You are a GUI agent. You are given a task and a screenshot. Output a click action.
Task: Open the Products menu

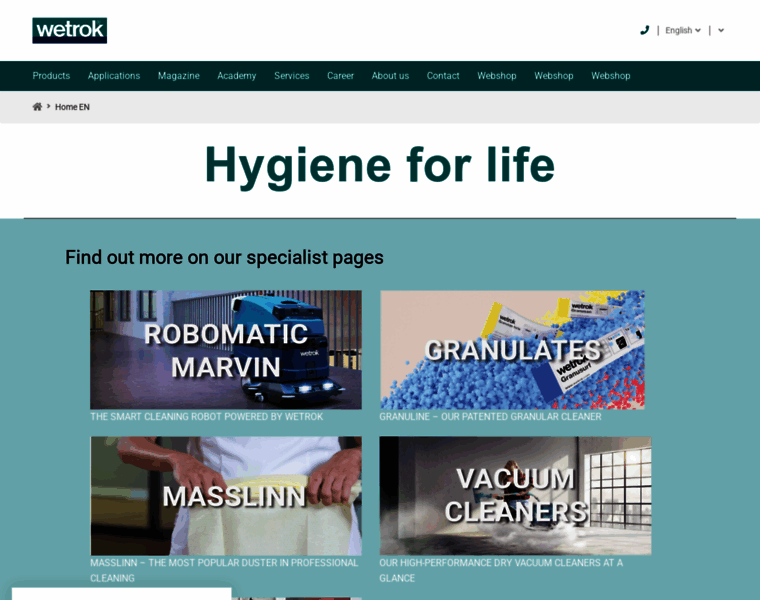[51, 76]
